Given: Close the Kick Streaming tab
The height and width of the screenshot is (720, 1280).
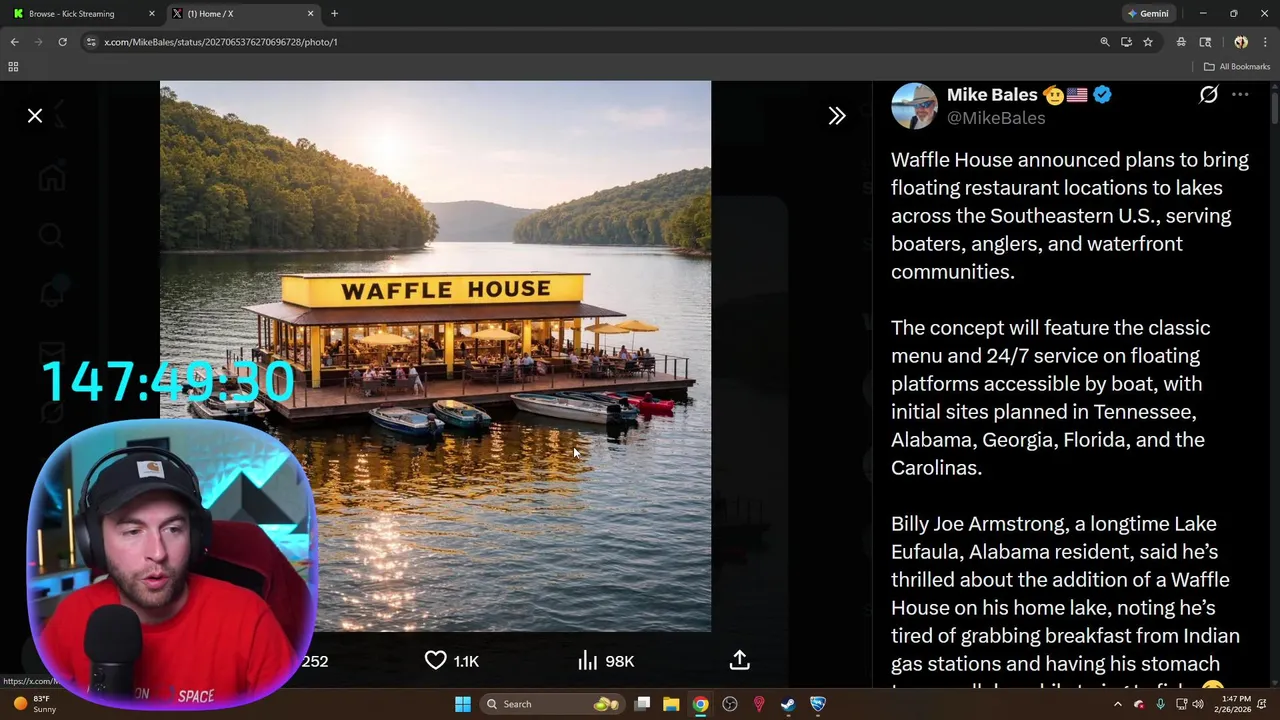Looking at the screenshot, I should 152,14.
